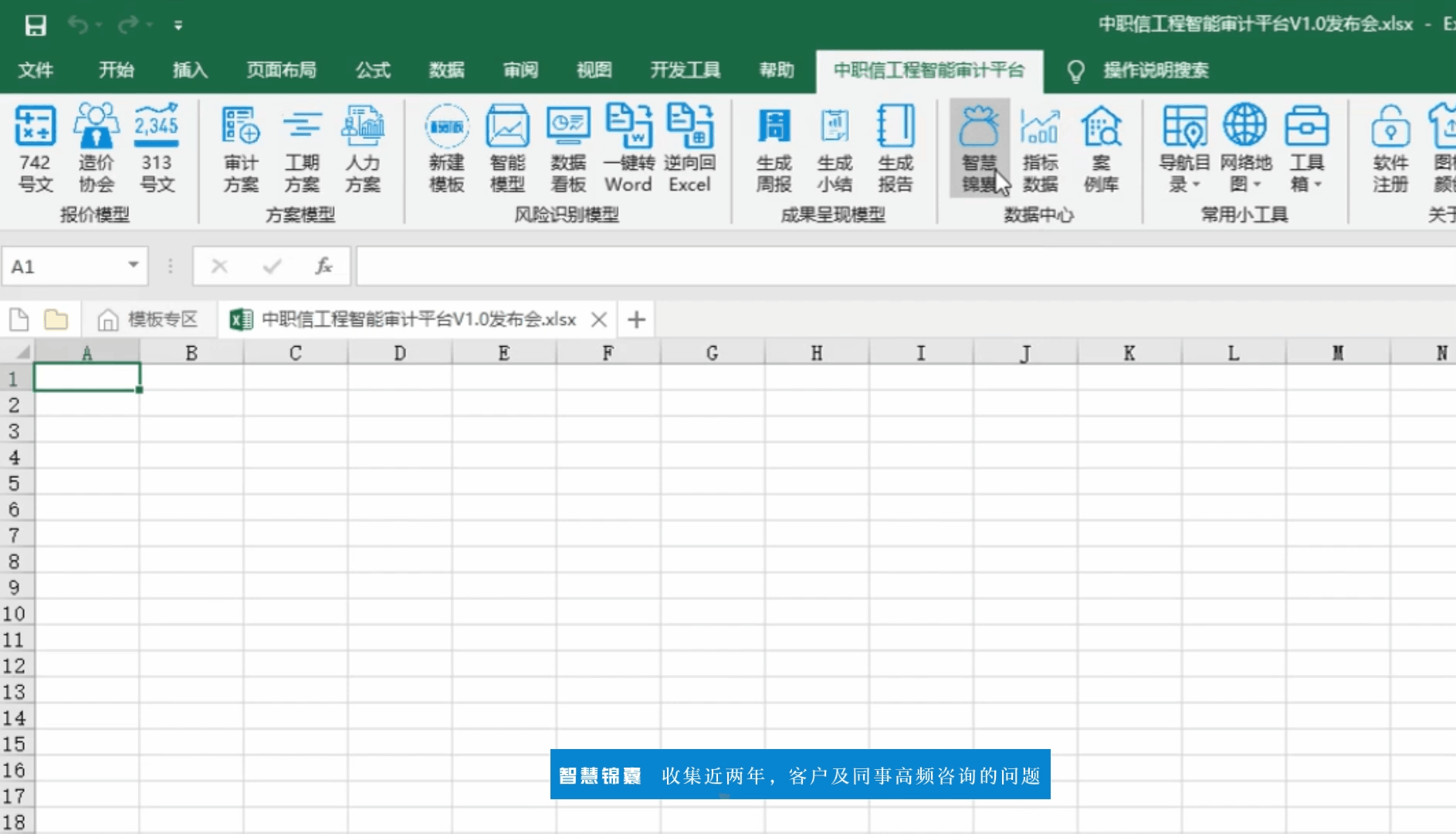The width and height of the screenshot is (1456, 834).
Task: Open the 数据看板 dashboard icon
Action: click(568, 147)
